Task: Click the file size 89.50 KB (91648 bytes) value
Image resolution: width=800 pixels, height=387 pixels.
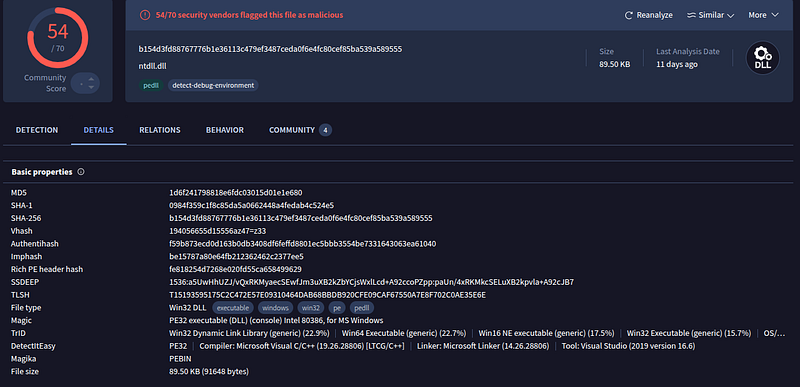Action: pyautogui.click(x=209, y=372)
